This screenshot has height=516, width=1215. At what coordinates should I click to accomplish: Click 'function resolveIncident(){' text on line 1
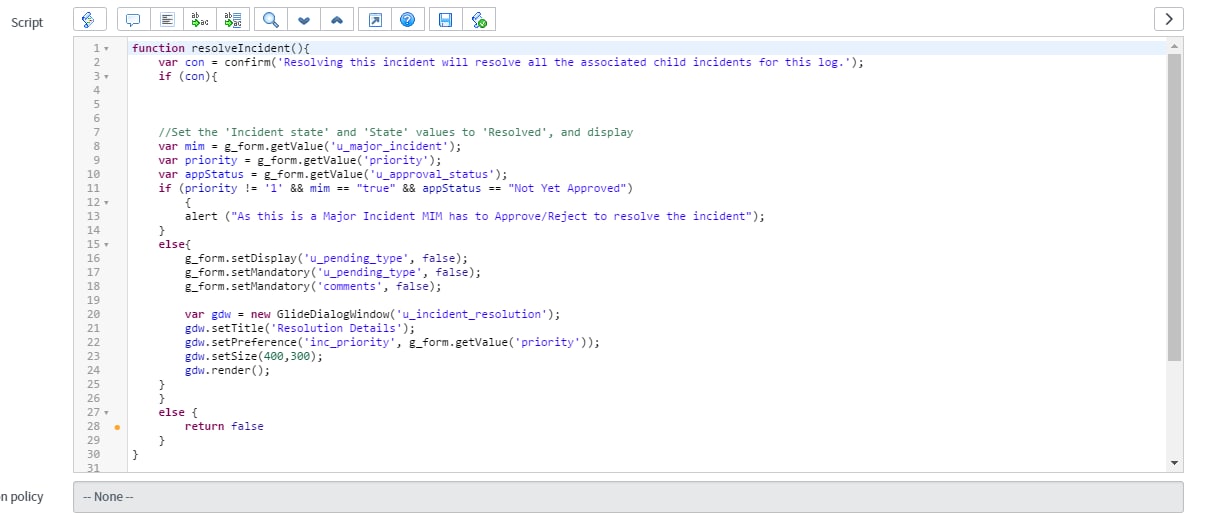coord(221,48)
